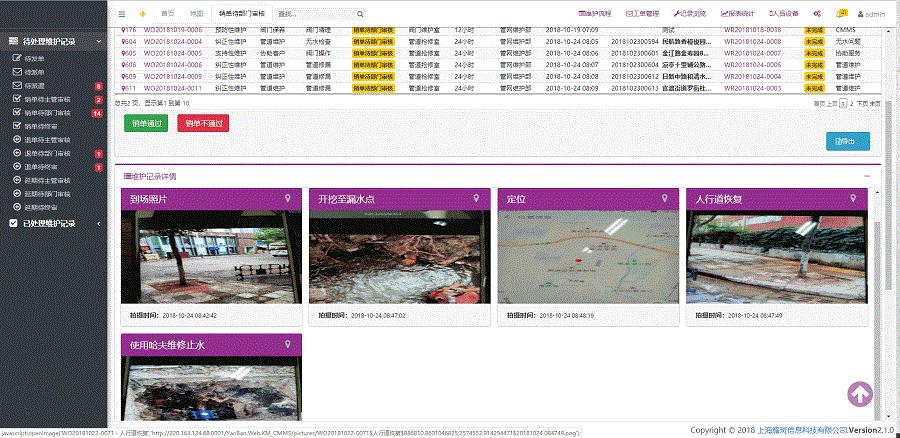Switch to the 地图 tab

click(x=196, y=14)
